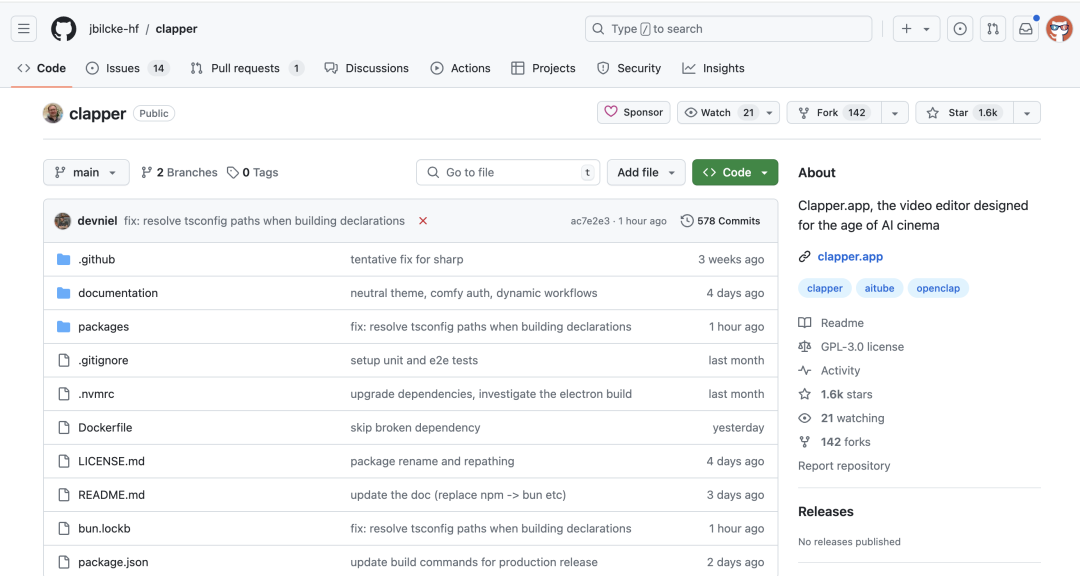Click the history clock icon beside 578 Commits
The width and height of the screenshot is (1080, 576).
[x=687, y=221]
